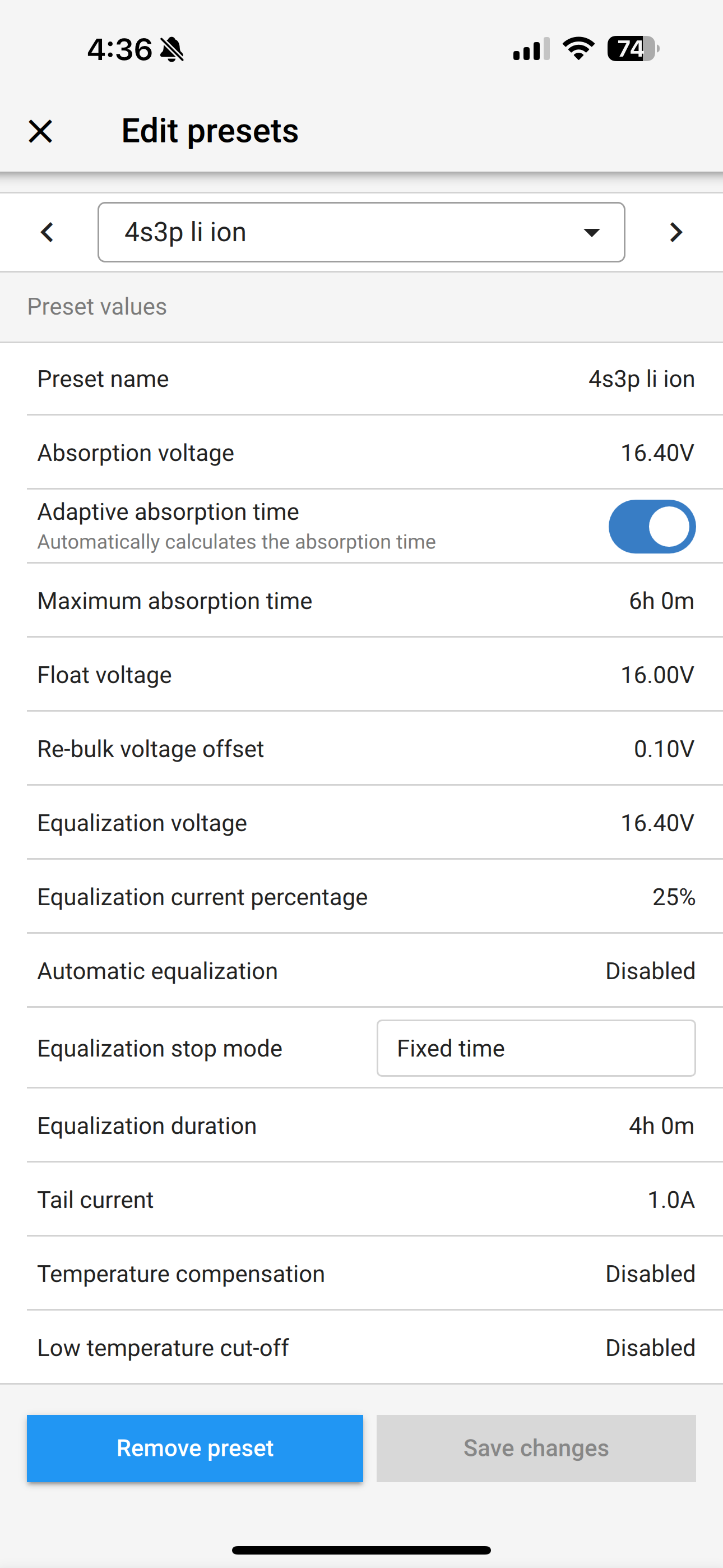
Task: Open the 4s3p li ion preset dropdown
Action: click(x=361, y=232)
